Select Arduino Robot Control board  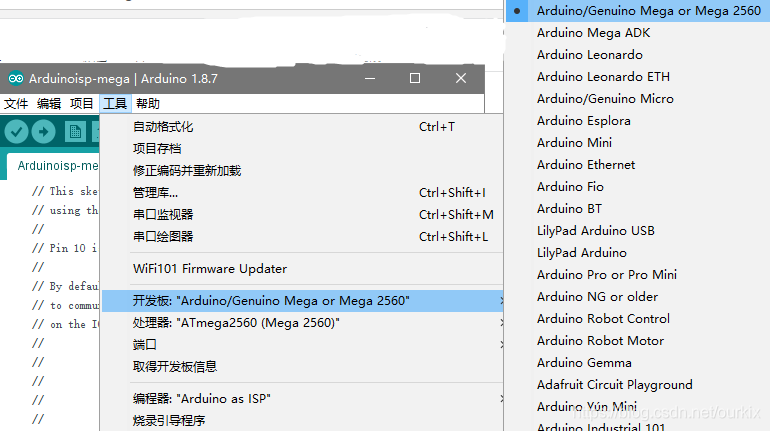[638, 319]
